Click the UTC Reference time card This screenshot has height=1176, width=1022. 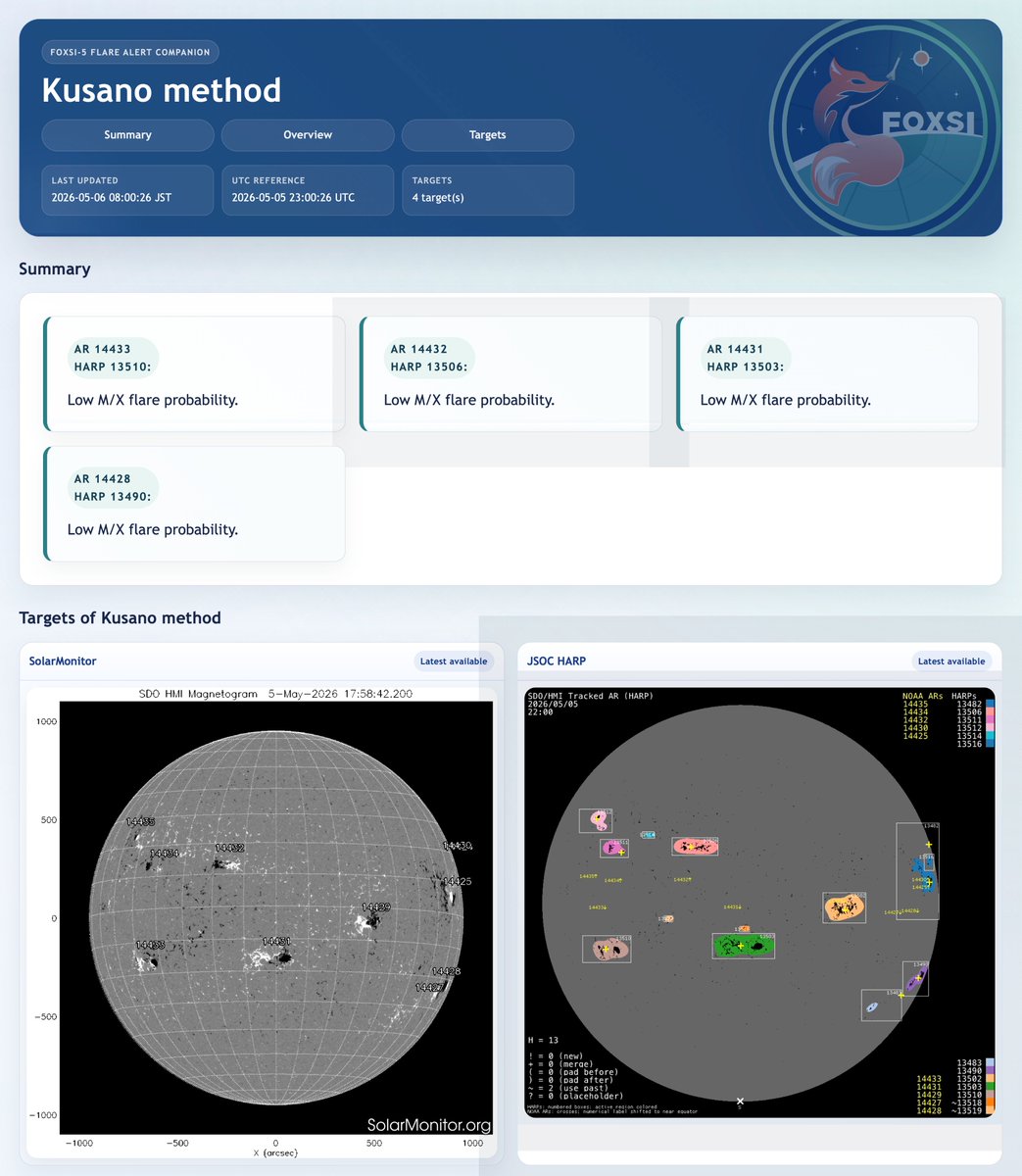click(308, 190)
